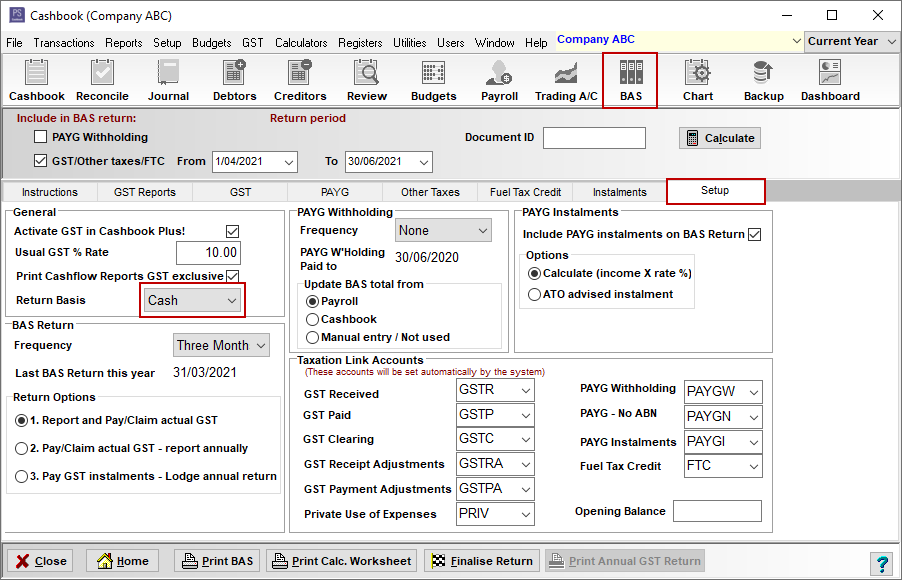This screenshot has width=902, height=580.
Task: Select ATO advised instalment option
Action: tap(534, 295)
